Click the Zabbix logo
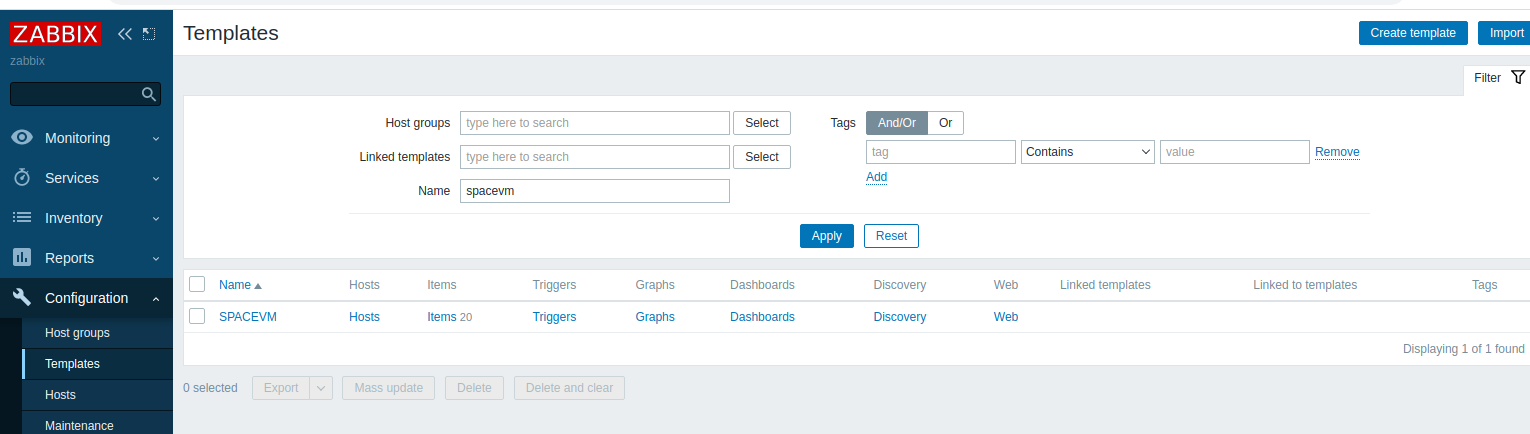This screenshot has height=434, width=1530. pos(56,34)
